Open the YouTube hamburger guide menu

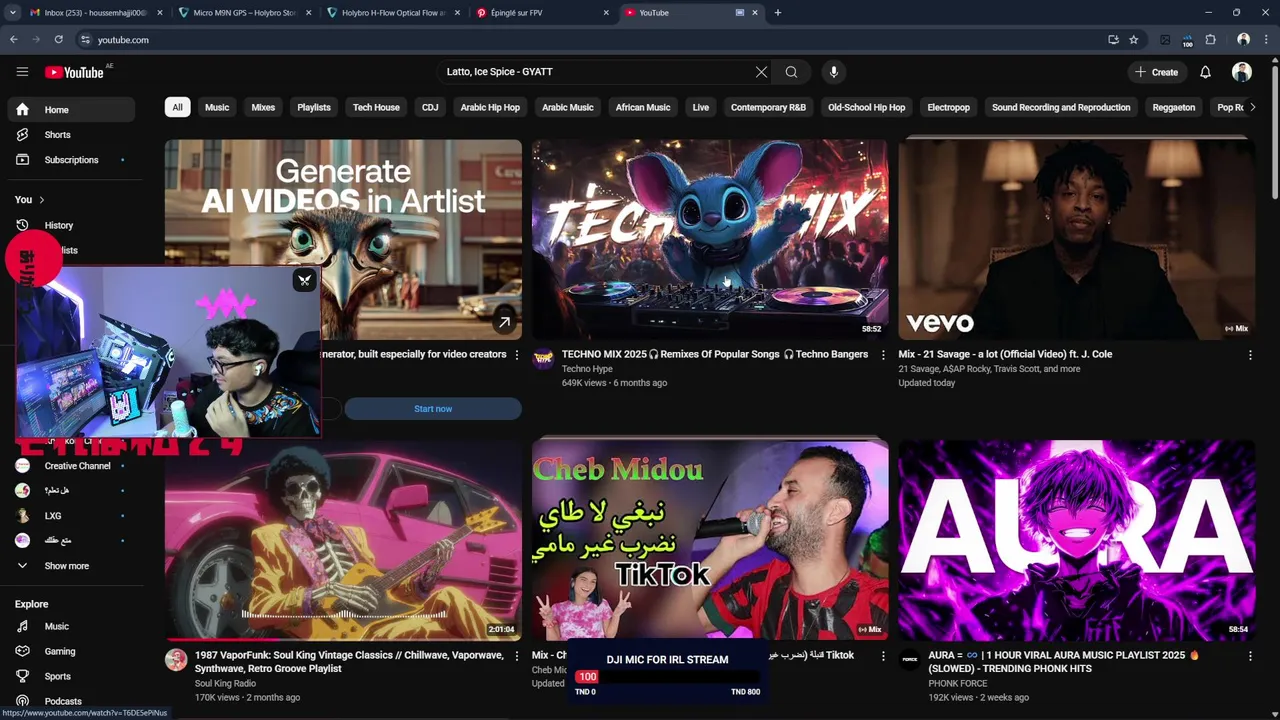(x=22, y=72)
